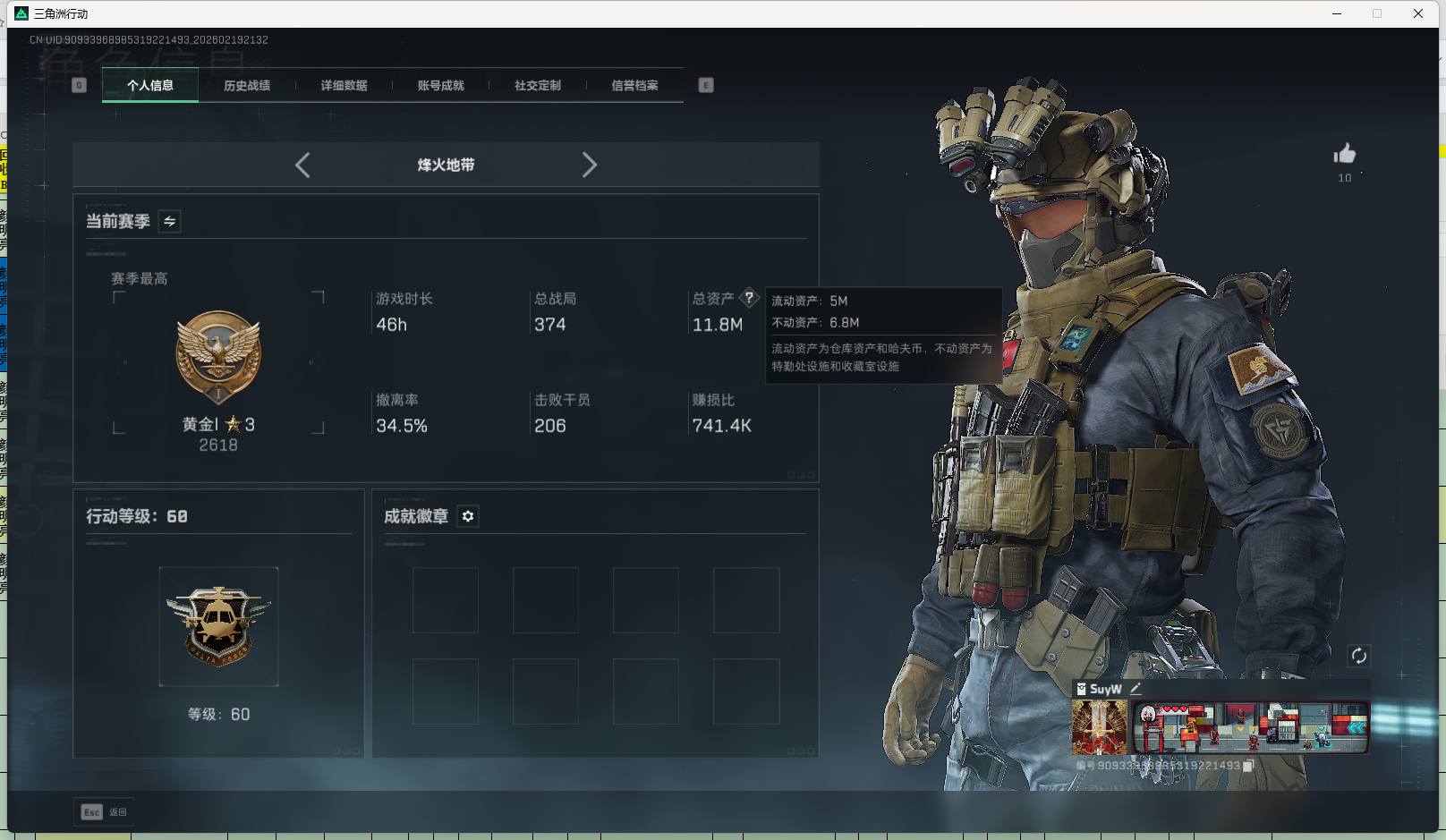Click the 击败干员 value 206
The image size is (1446, 840).
click(x=549, y=426)
